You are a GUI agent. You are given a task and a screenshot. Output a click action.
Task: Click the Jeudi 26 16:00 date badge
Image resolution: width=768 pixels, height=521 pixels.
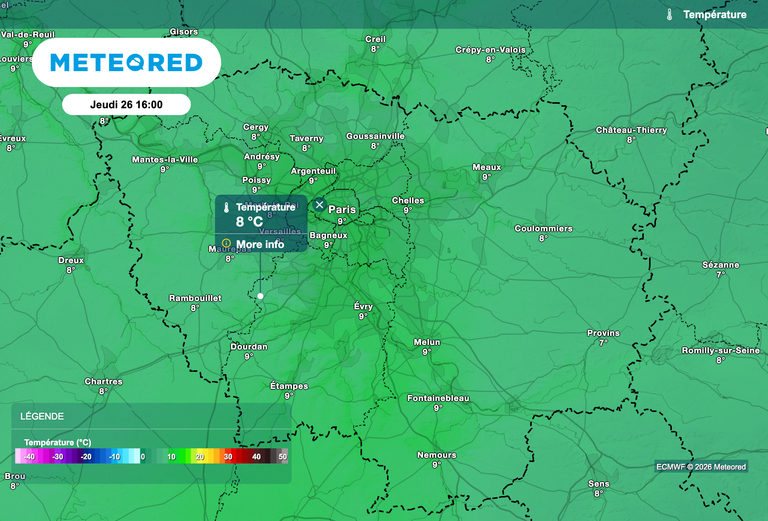[126, 104]
